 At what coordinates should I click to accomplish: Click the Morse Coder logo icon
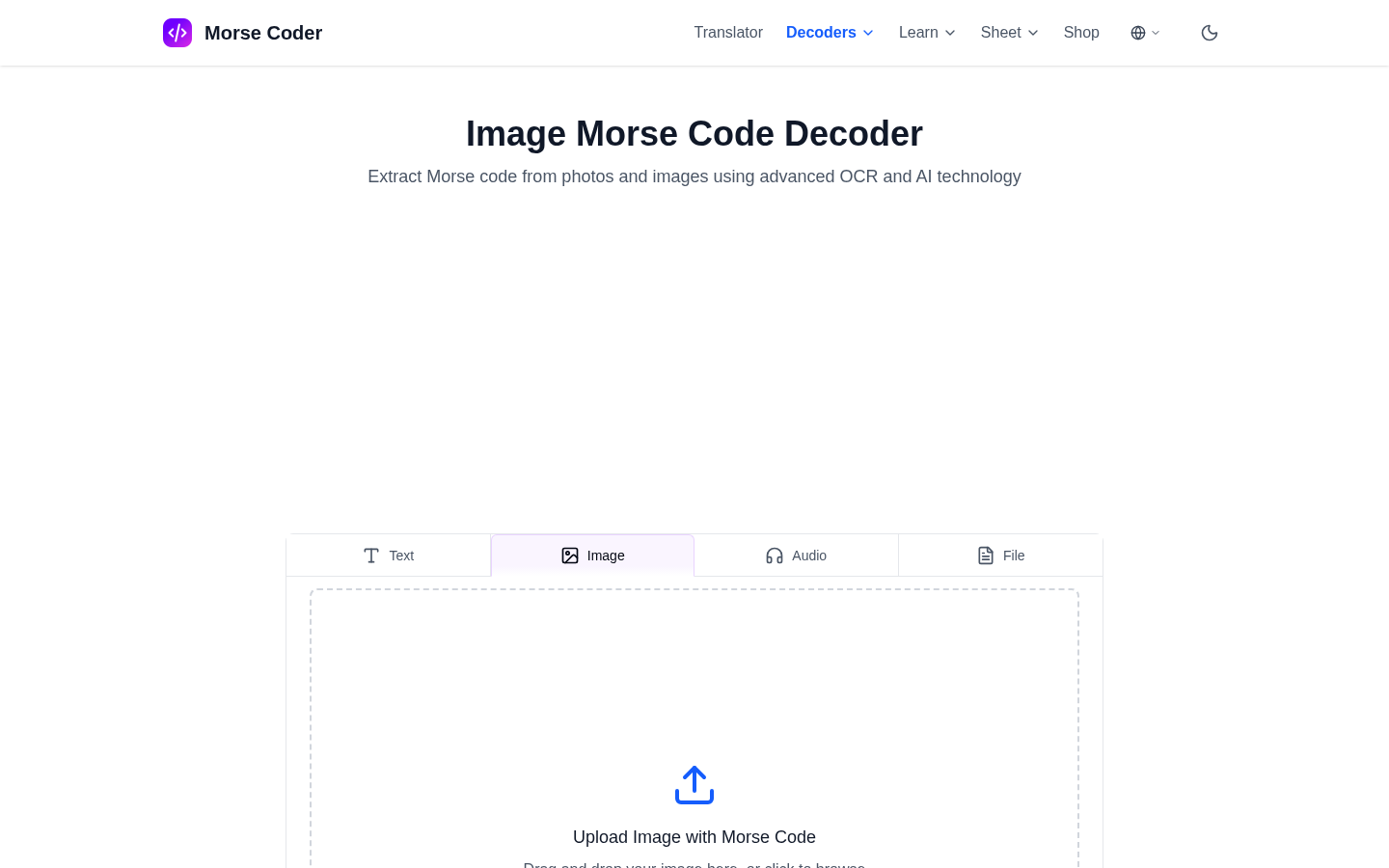coord(177,33)
